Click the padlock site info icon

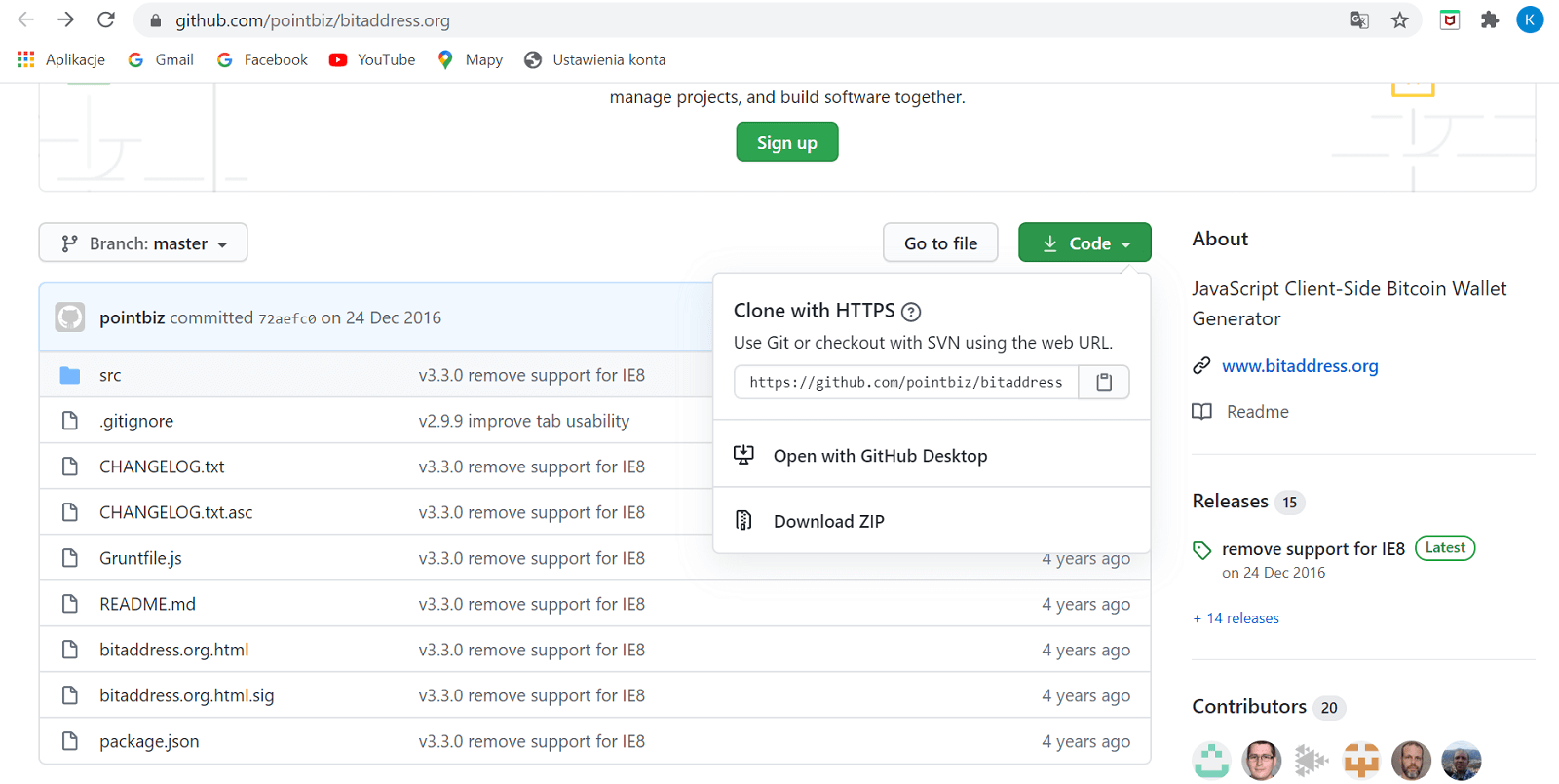[155, 20]
